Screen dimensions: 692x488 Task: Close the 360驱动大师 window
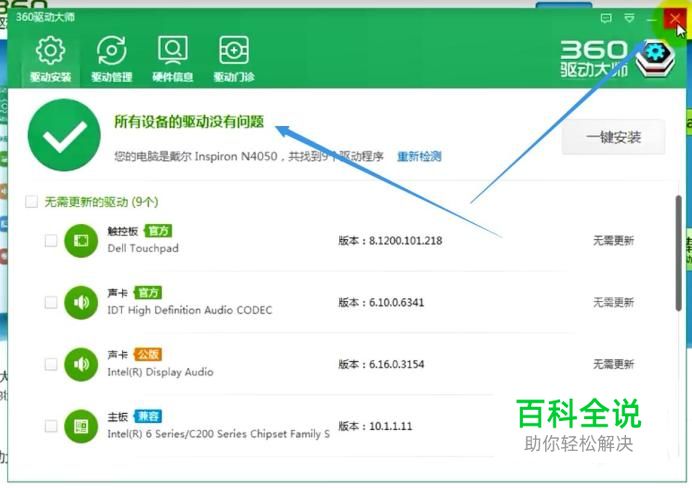point(675,19)
